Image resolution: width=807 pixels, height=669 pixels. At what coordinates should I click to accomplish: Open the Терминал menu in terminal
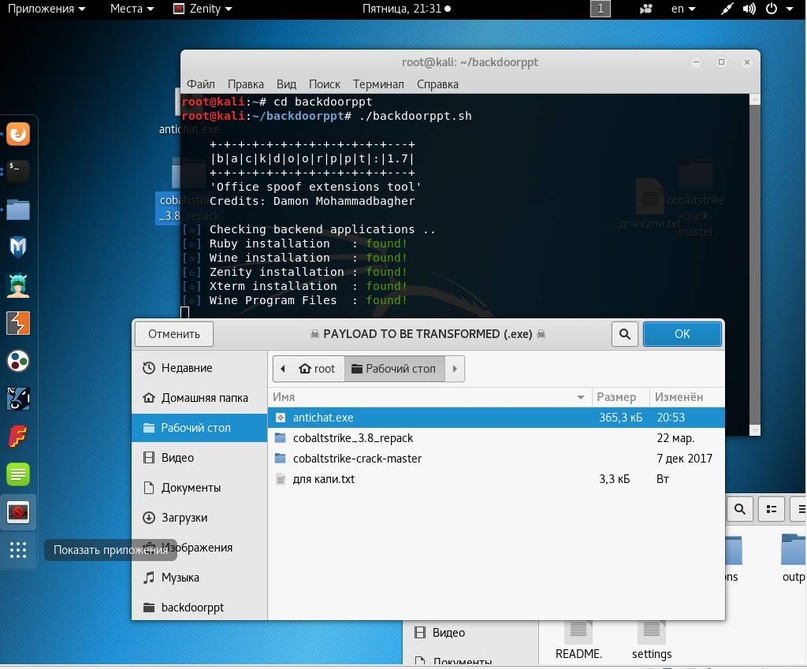coord(378,84)
